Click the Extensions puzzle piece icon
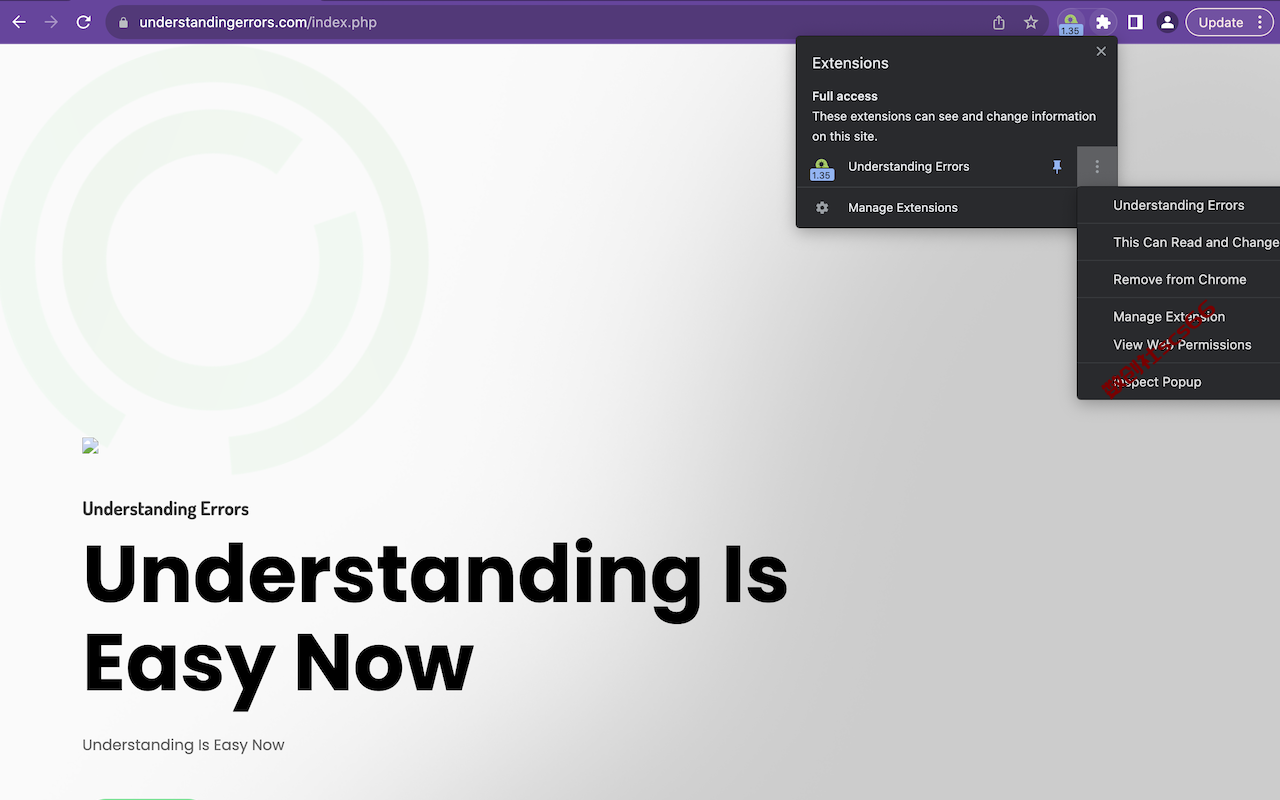Viewport: 1280px width, 800px height. coord(1103,22)
